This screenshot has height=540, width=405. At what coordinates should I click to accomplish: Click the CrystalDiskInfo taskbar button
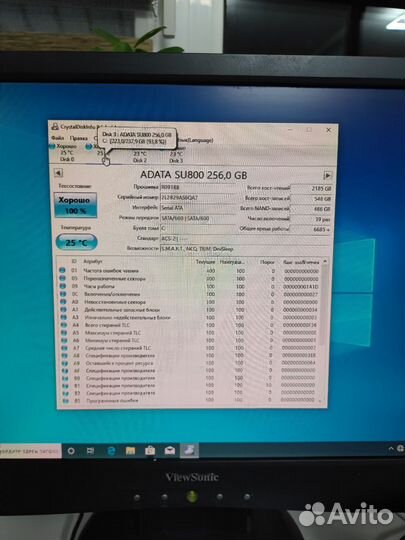189,450
